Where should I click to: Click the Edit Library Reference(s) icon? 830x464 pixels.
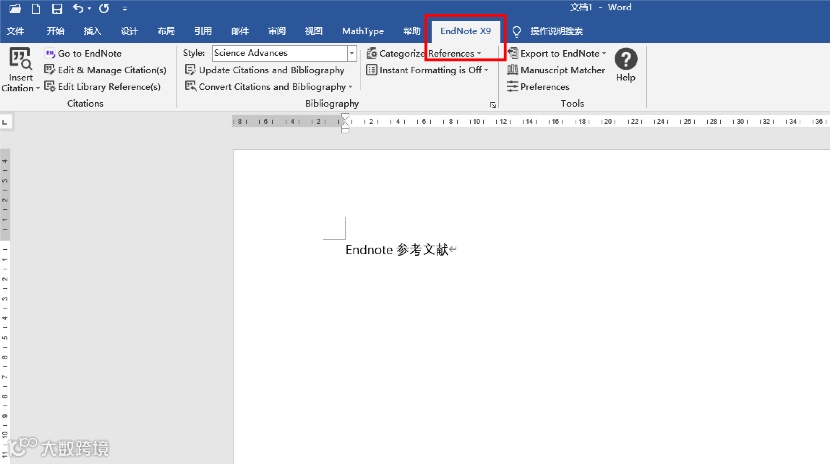[50, 86]
